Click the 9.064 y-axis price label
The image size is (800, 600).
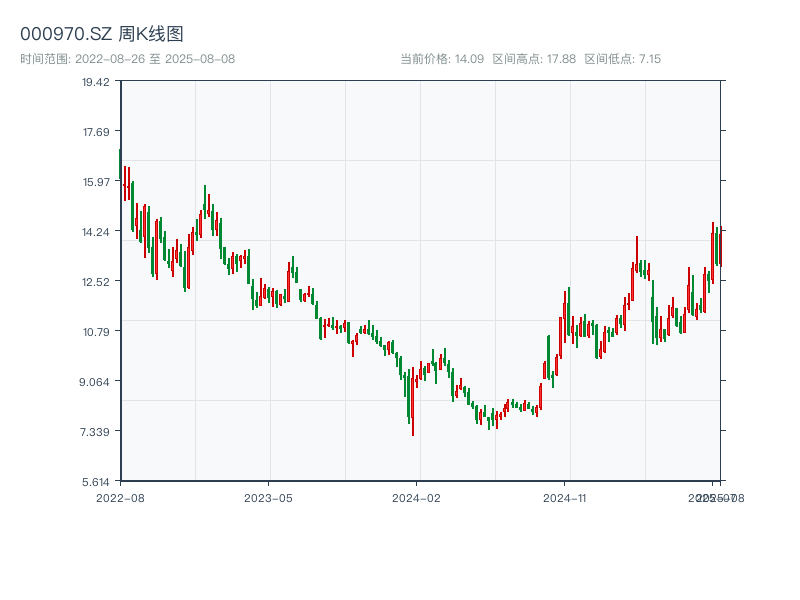(96, 382)
